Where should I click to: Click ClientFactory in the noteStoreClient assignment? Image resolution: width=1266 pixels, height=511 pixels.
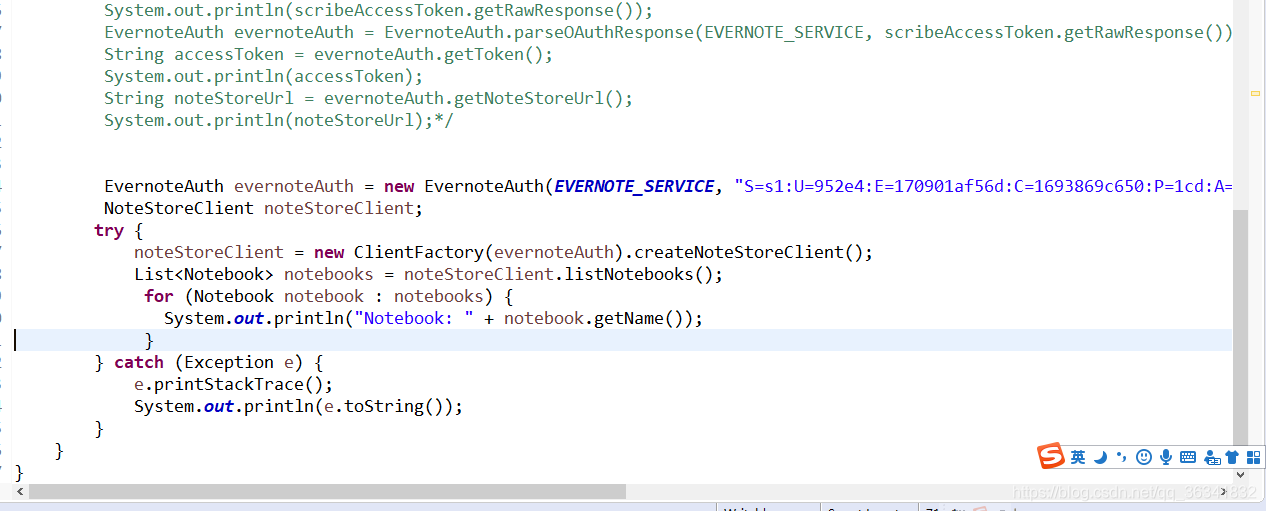click(x=418, y=252)
